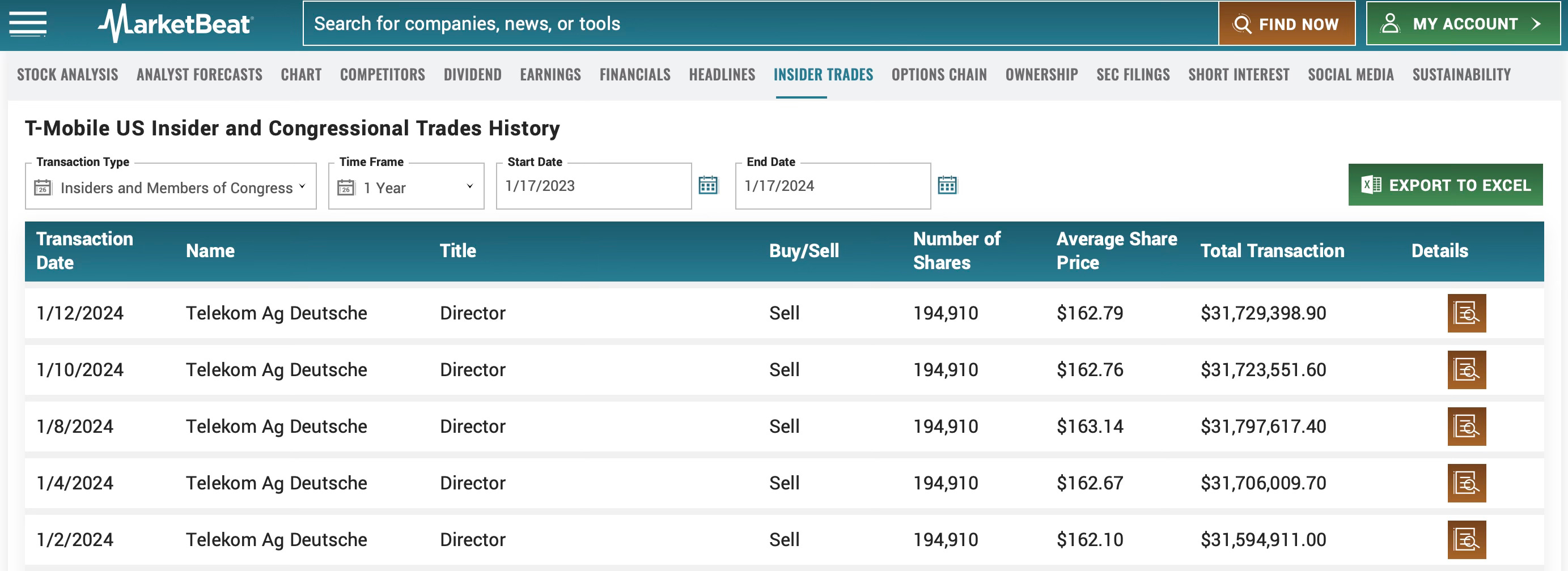Screen dimensions: 1568x571
Task: Open the Stock Analysis tab
Action: [67, 74]
